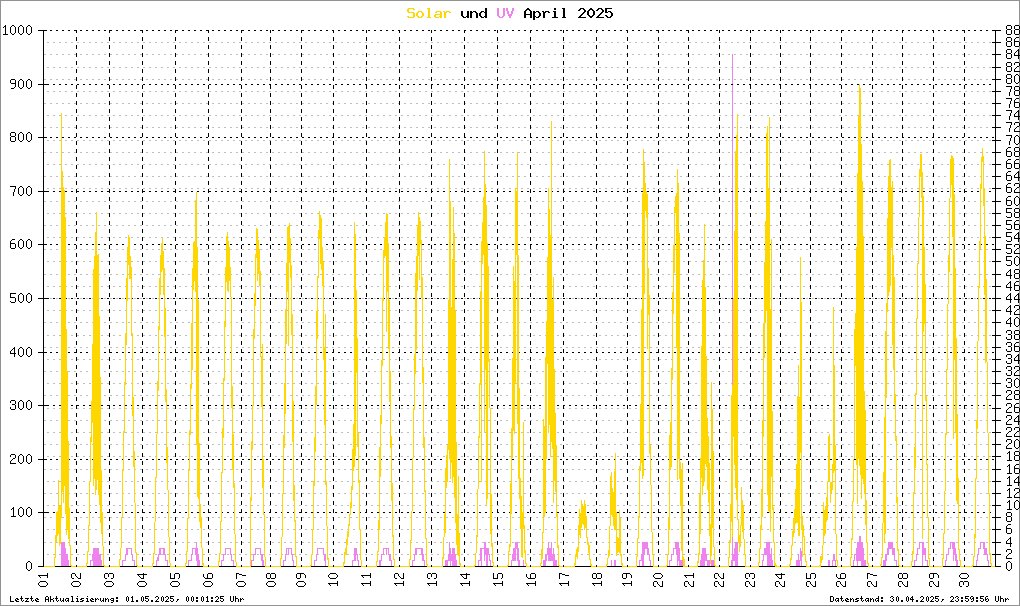Click the yellow "Solar" legend word in title
Screen dimensions: 1020x606
428,13
